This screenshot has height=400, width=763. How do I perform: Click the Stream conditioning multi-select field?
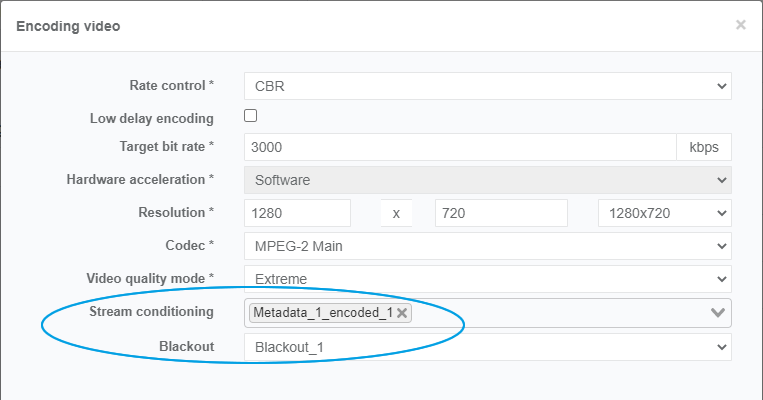click(560, 313)
